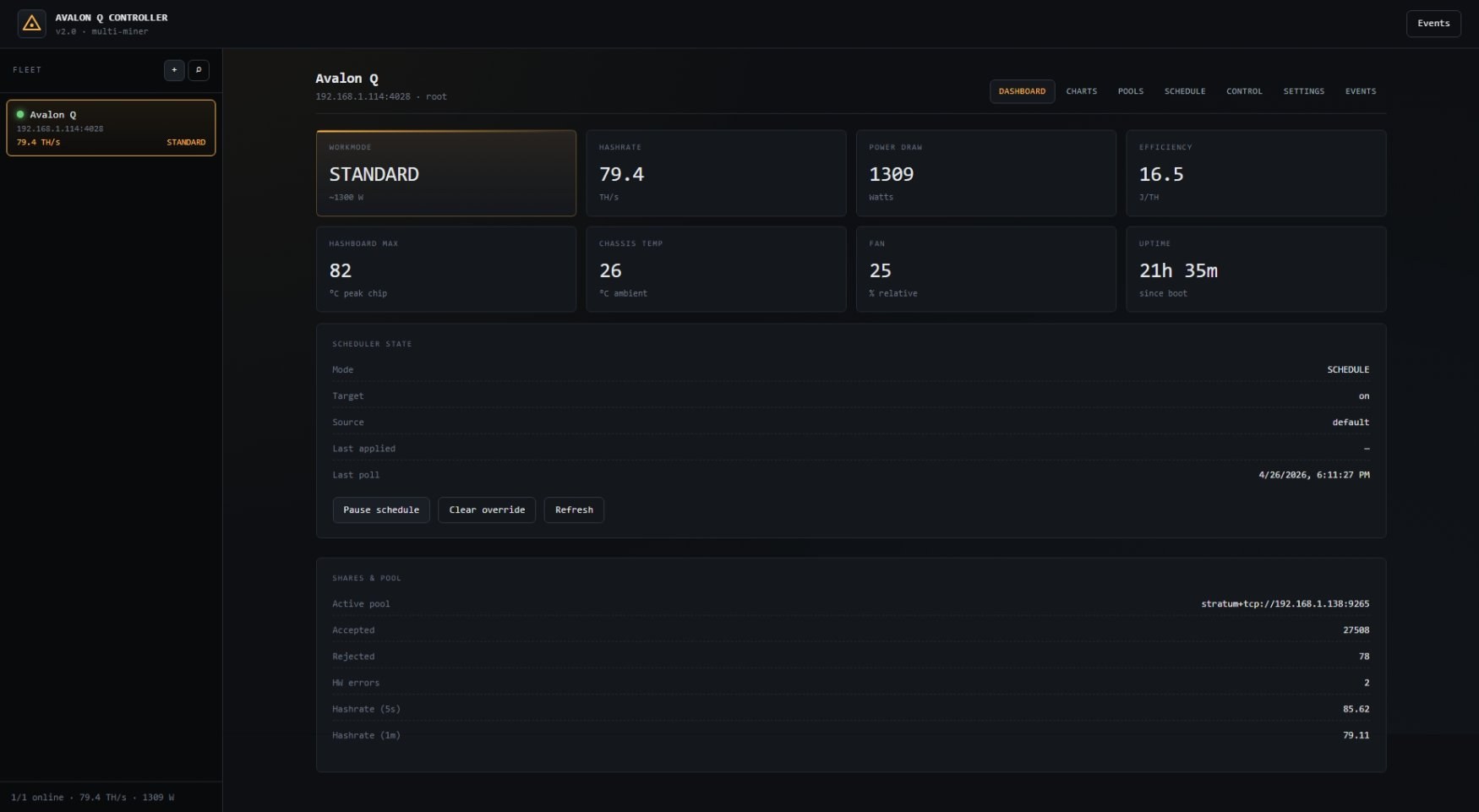The width and height of the screenshot is (1479, 812).
Task: Click the 5s hashrate value "85.62"
Action: click(1356, 709)
